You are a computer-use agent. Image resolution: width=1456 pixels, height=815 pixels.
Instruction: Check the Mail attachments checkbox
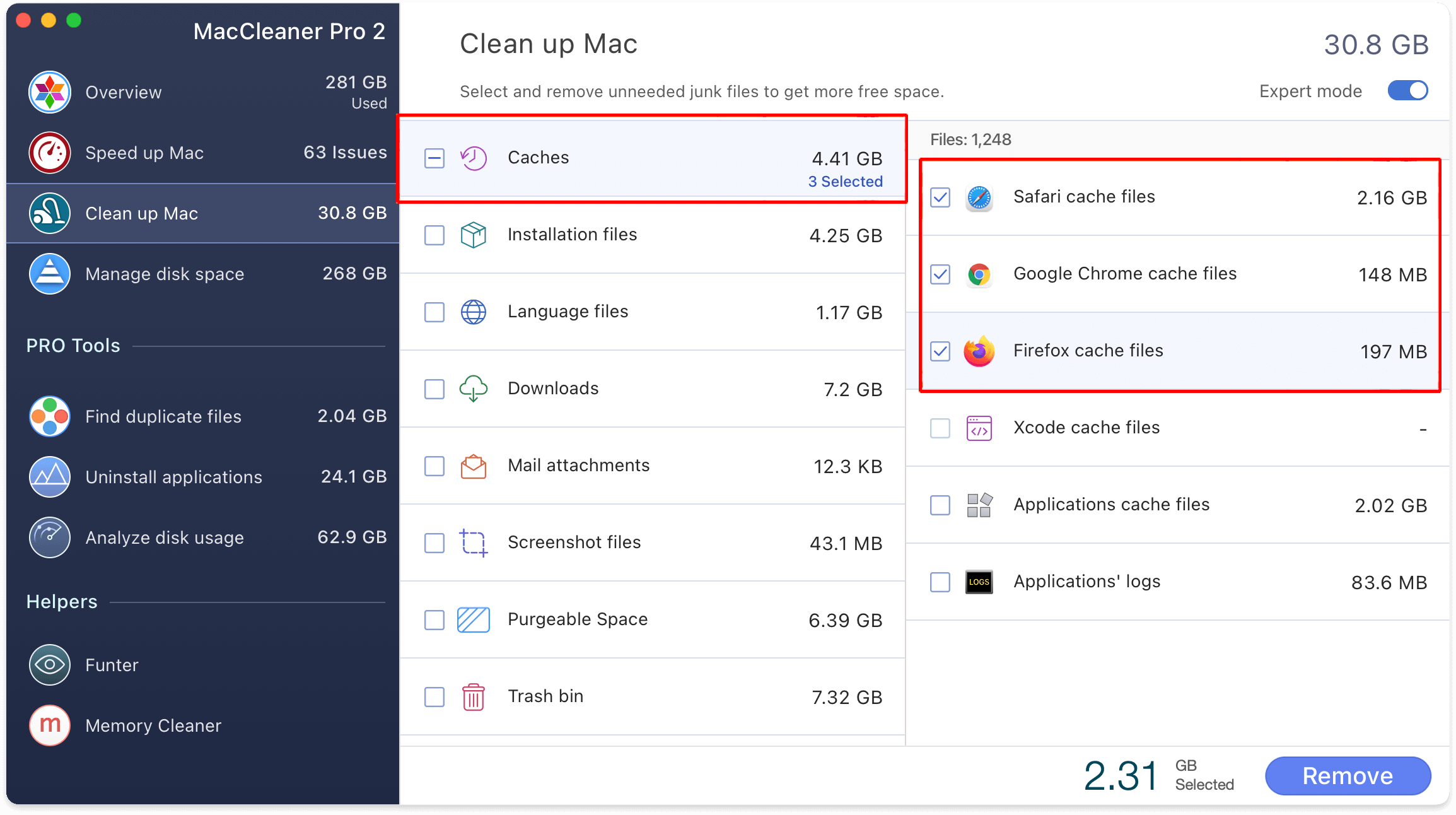pos(434,466)
